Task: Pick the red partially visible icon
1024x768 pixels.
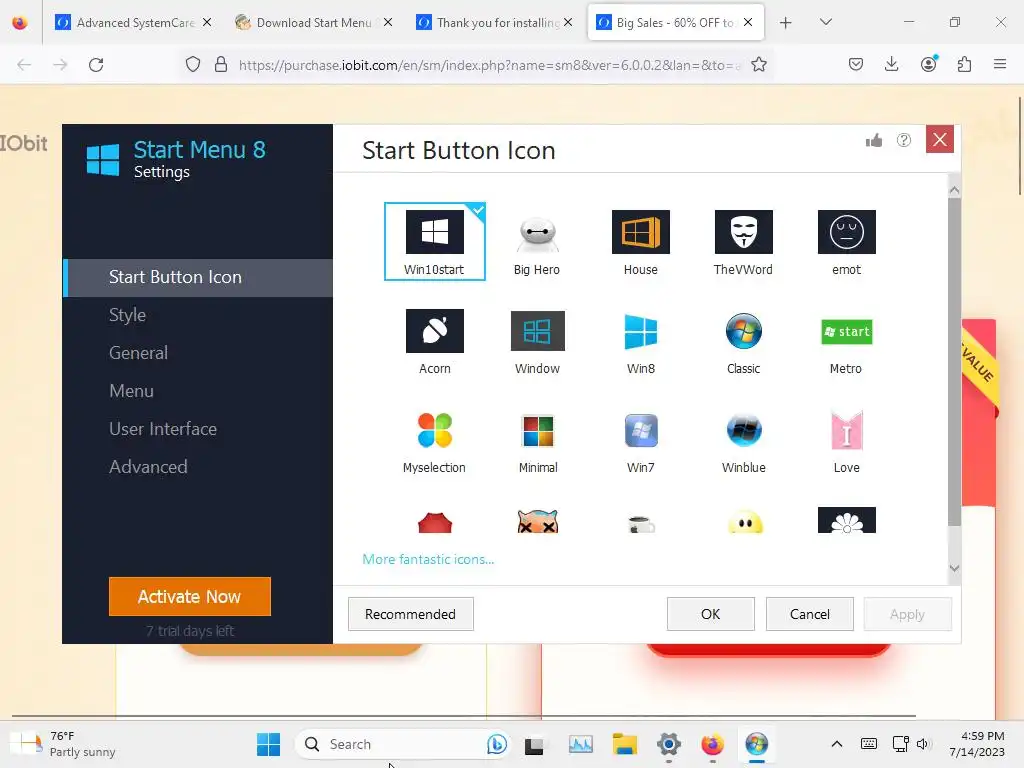Action: click(434, 522)
